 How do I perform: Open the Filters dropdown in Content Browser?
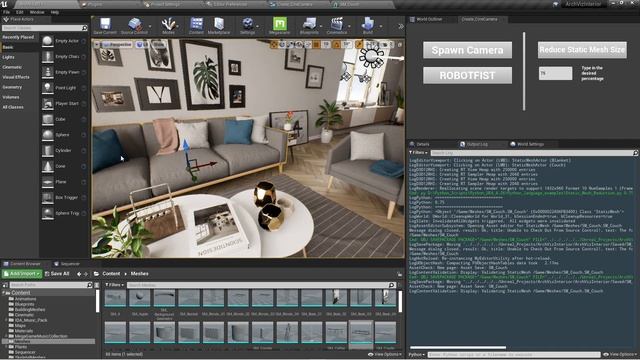pos(114,285)
